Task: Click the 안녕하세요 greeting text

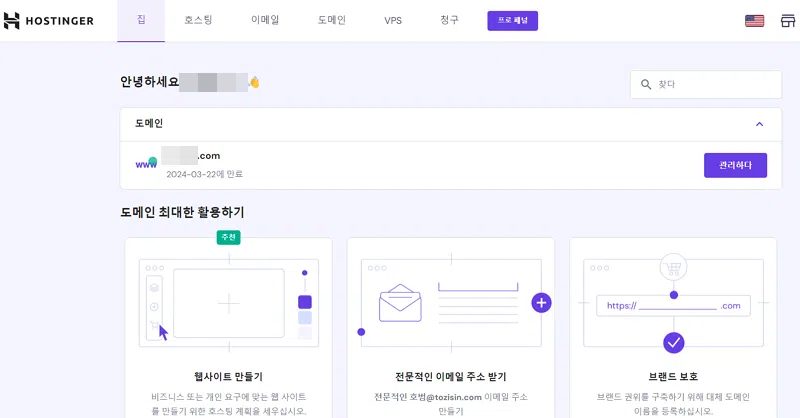Action: tap(149, 82)
